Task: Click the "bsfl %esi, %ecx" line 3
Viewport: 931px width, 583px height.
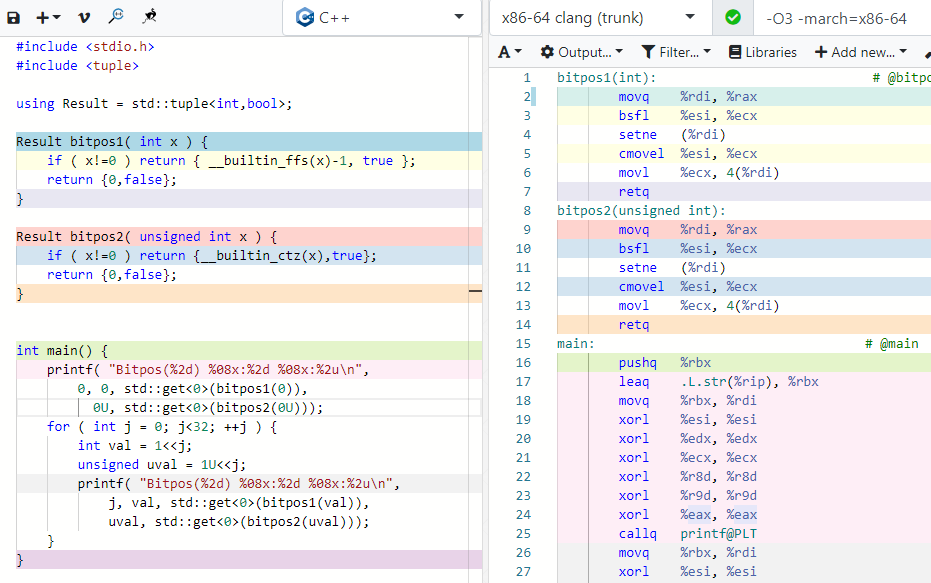Action: click(x=688, y=116)
